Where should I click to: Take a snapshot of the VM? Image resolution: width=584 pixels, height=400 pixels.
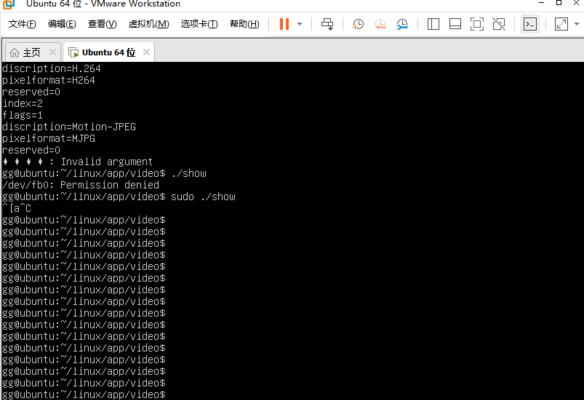click(358, 24)
